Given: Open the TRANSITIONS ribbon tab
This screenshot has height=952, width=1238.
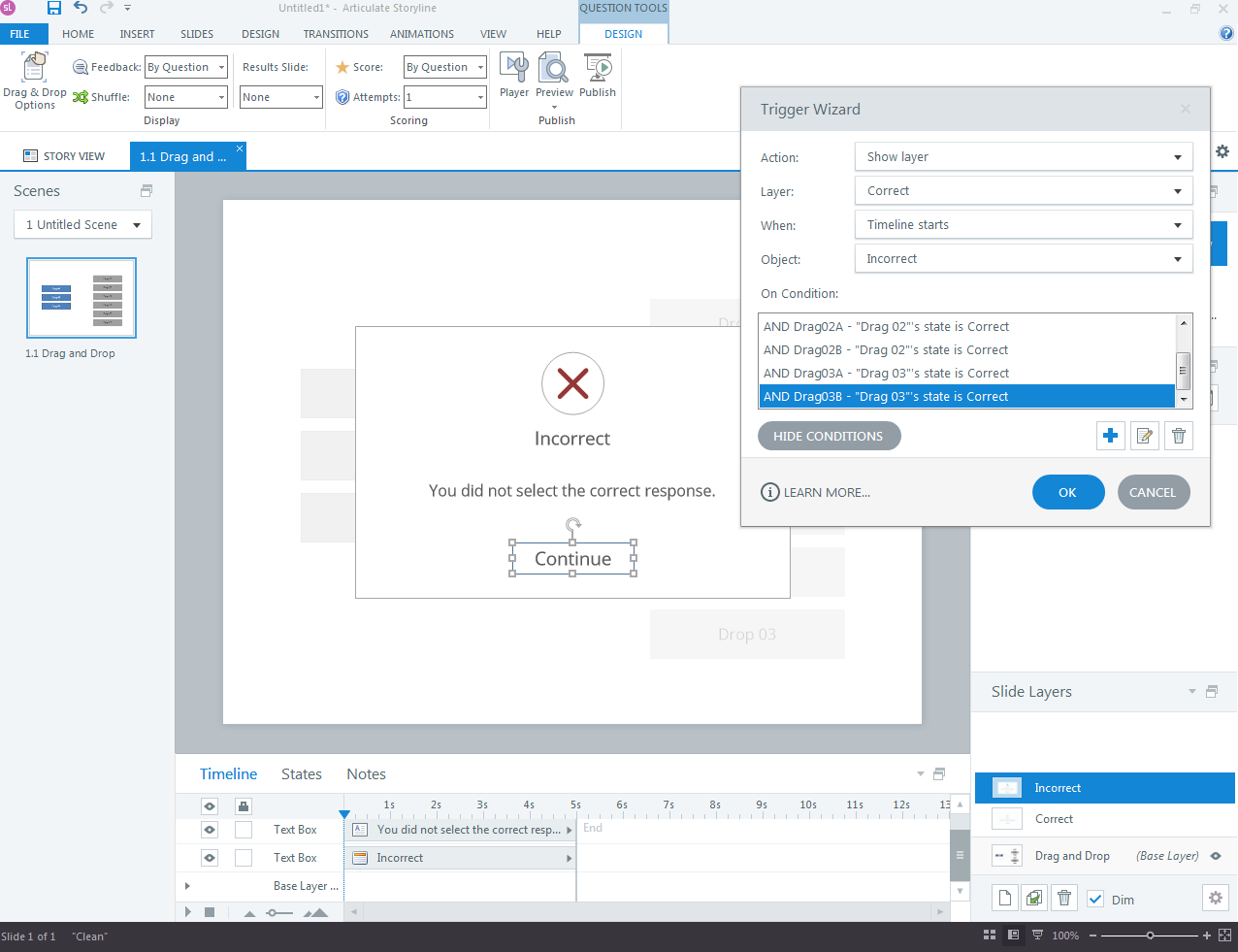Looking at the screenshot, I should [336, 34].
